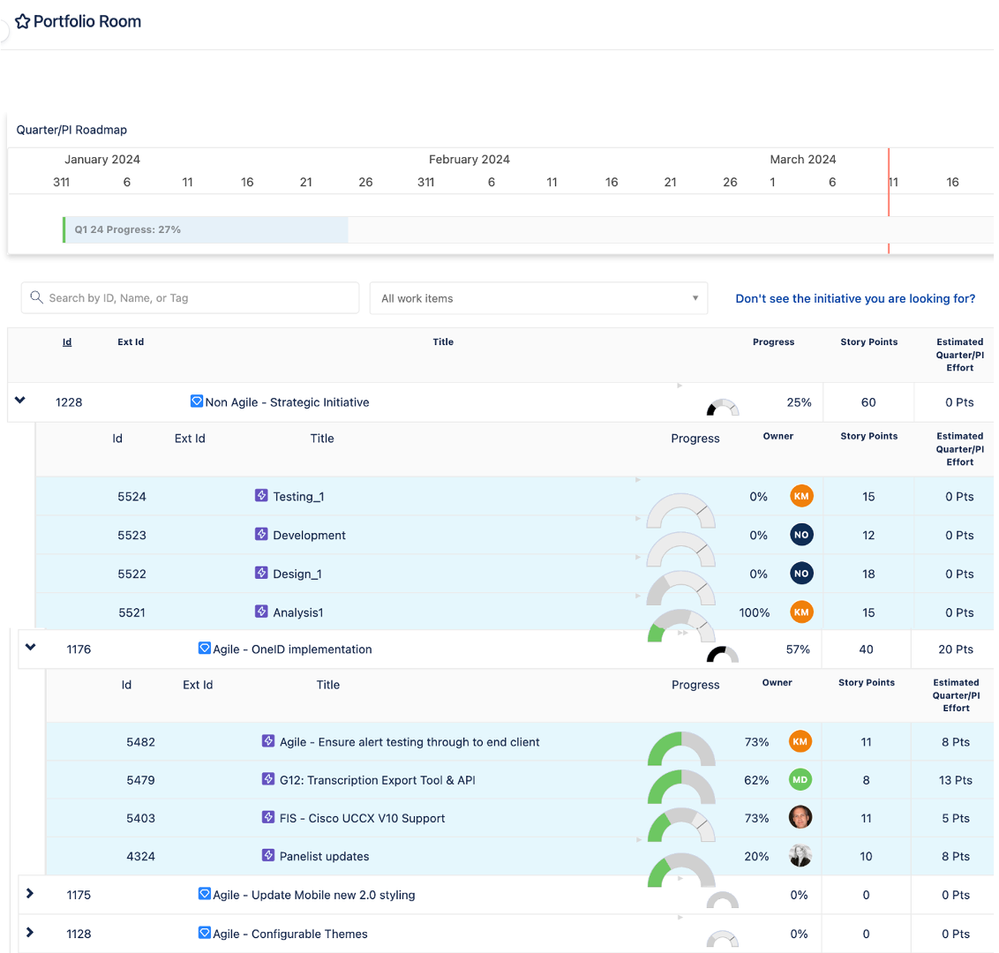Image resolution: width=999 pixels, height=953 pixels.
Task: Click the Development item type icon
Action: coord(261,535)
